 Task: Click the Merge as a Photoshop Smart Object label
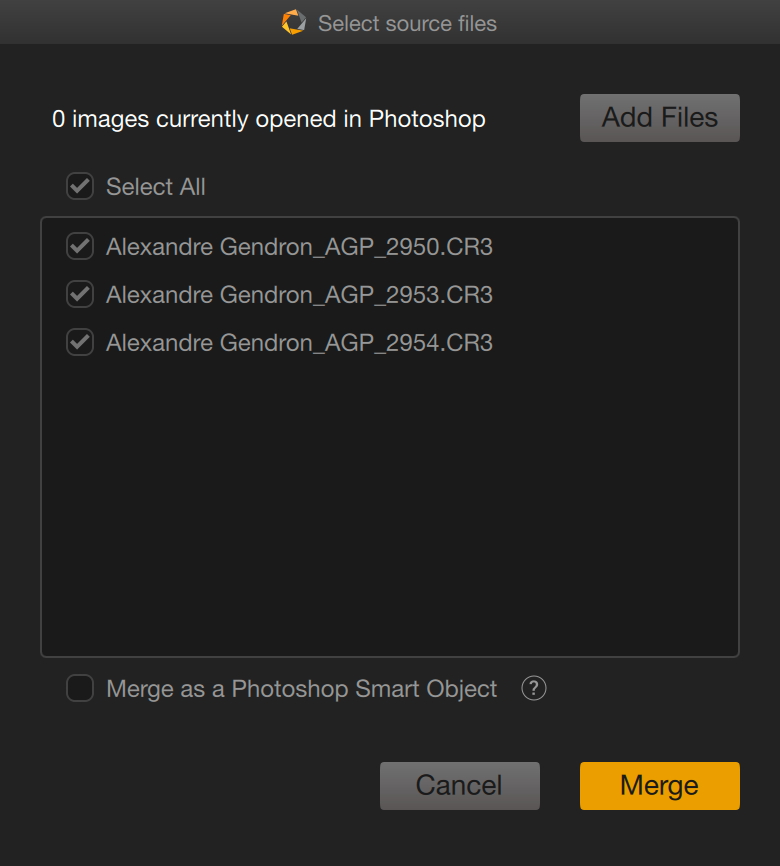pyautogui.click(x=302, y=689)
